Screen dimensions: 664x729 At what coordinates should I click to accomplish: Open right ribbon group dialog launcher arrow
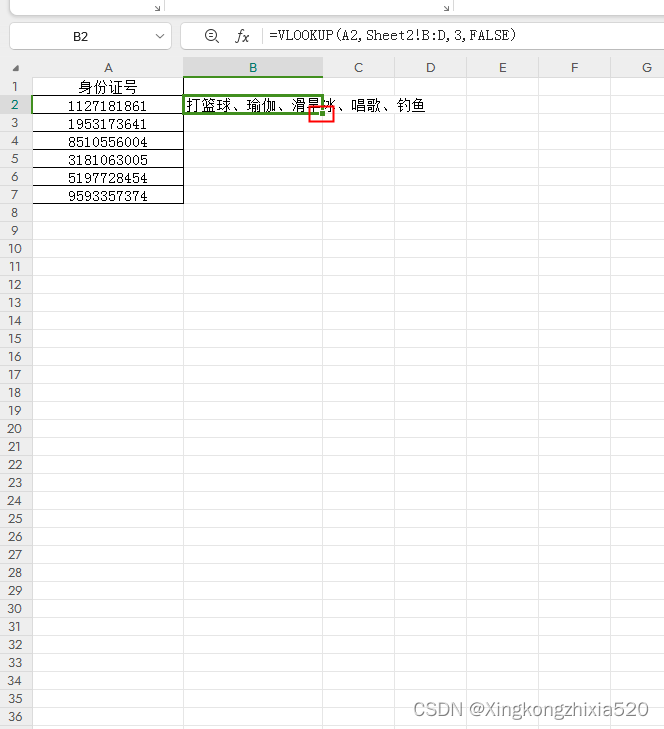point(446,8)
